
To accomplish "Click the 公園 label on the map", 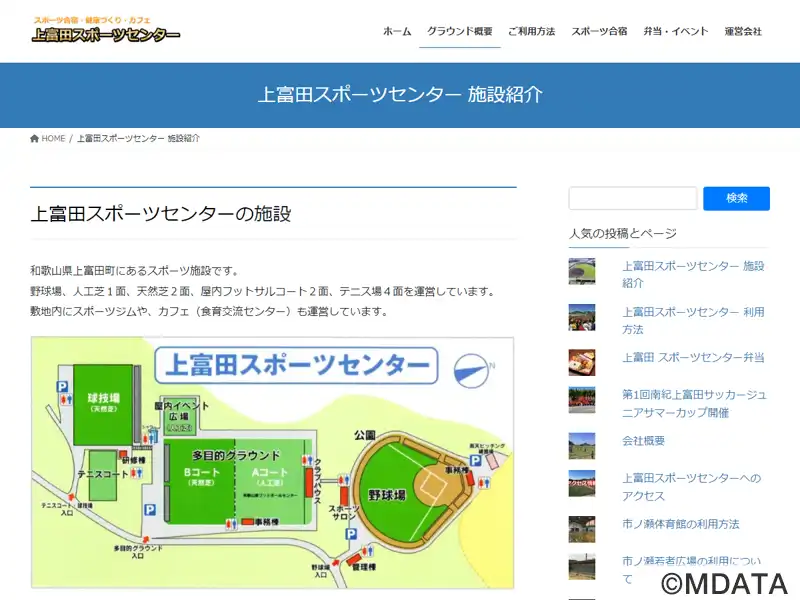I will click(x=365, y=435).
